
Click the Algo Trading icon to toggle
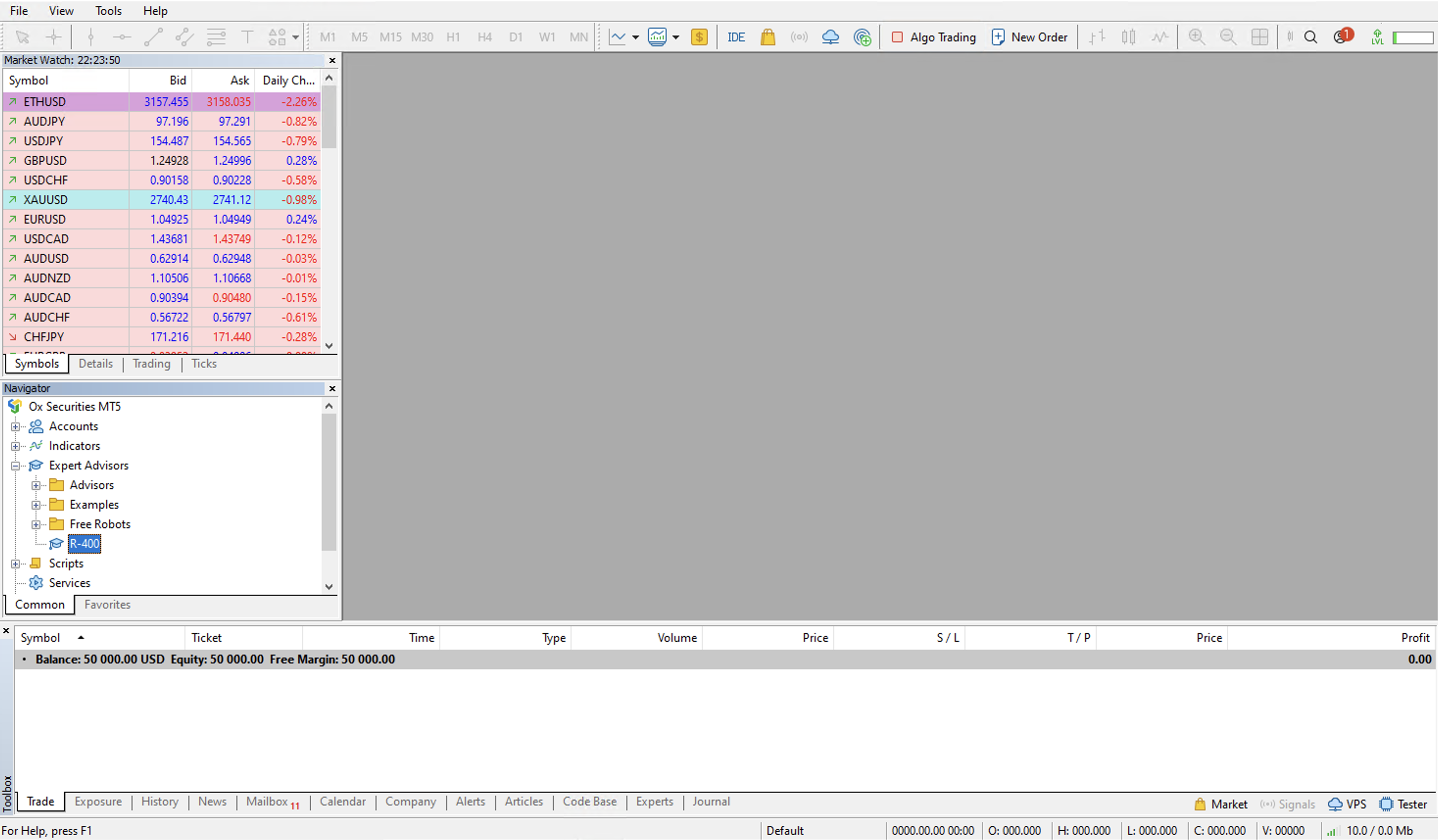(930, 36)
